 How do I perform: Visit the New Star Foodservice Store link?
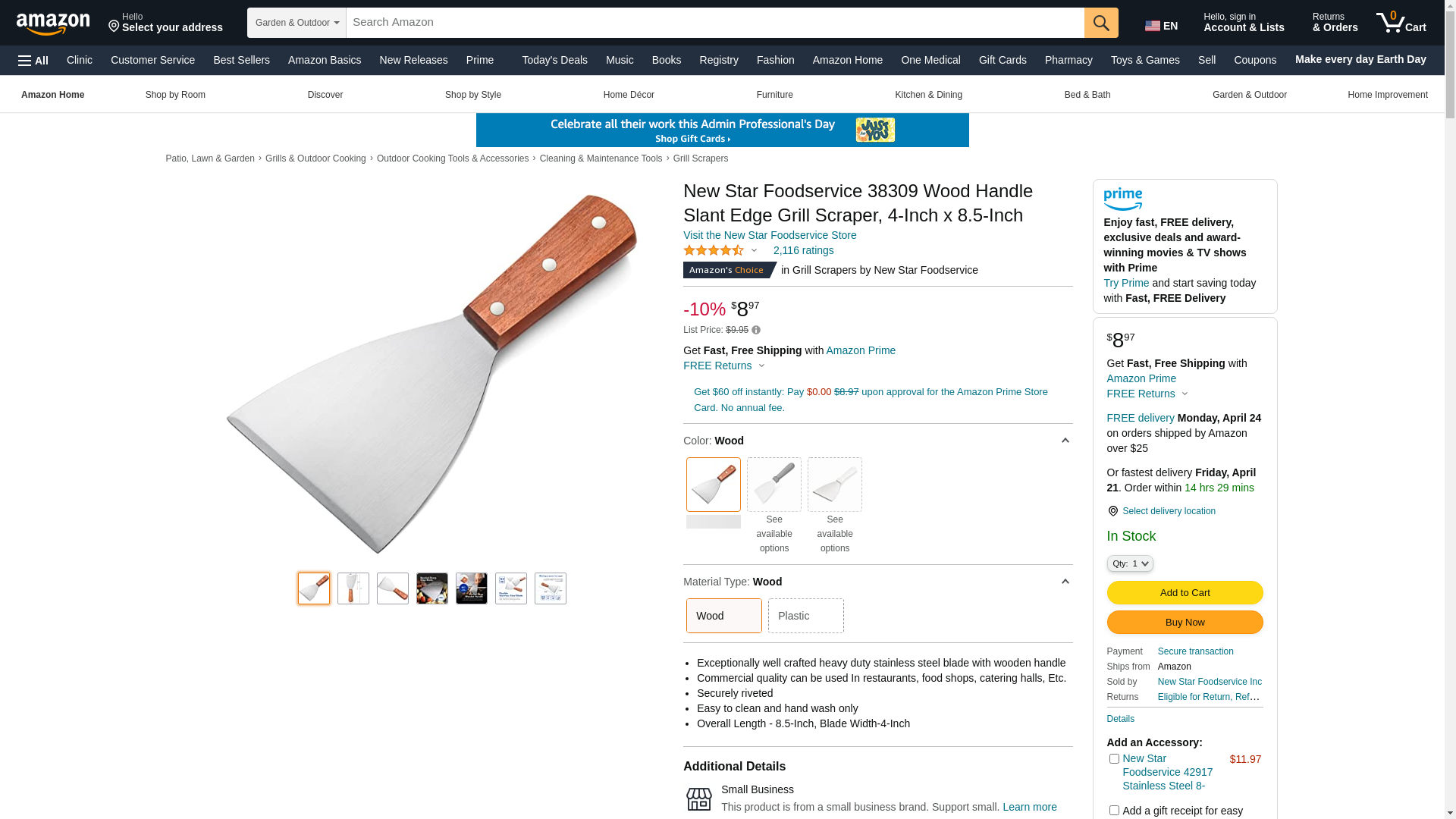[x=769, y=235]
